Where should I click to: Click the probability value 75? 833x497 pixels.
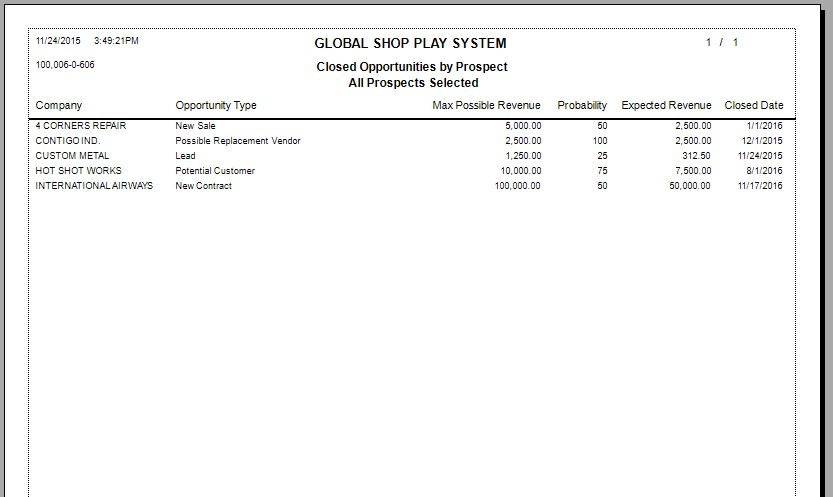602,170
